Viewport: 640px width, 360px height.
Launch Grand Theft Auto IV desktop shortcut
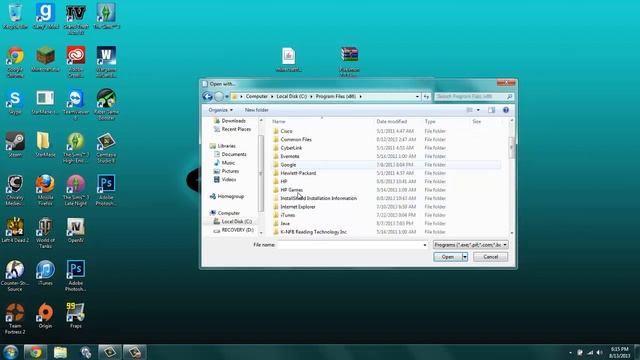pyautogui.click(x=76, y=19)
